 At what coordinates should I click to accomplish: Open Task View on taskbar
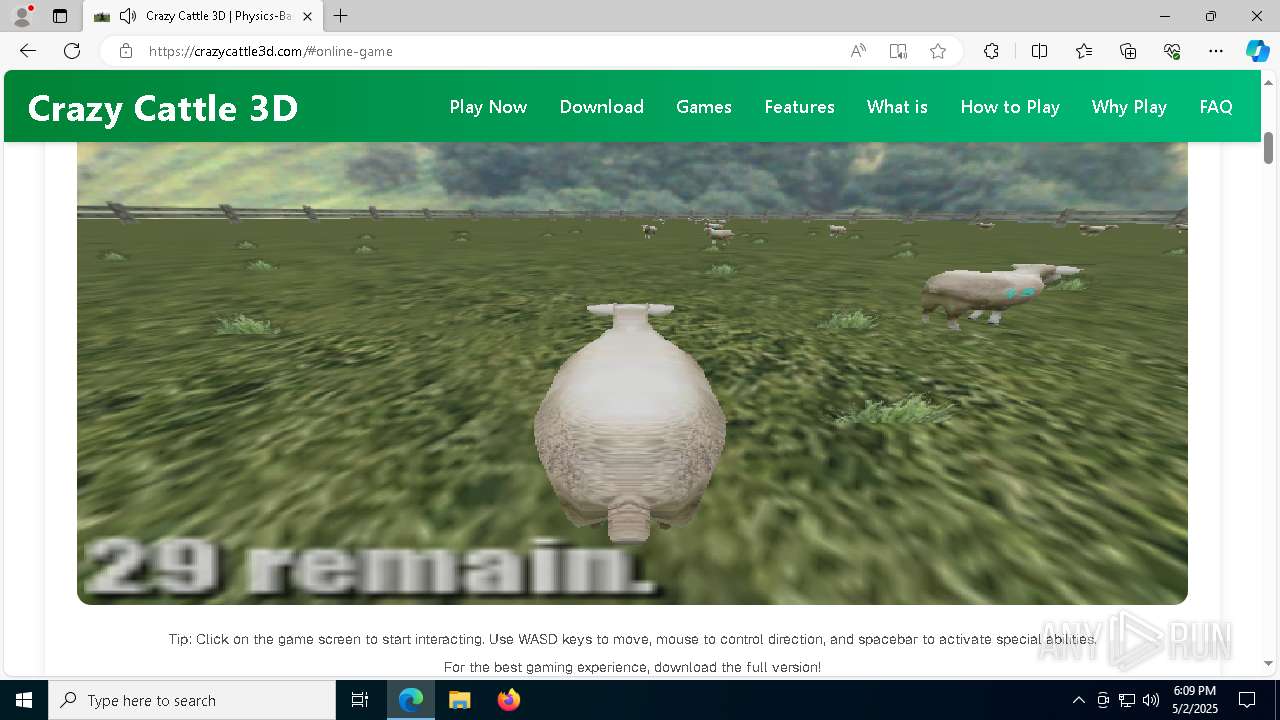point(360,700)
